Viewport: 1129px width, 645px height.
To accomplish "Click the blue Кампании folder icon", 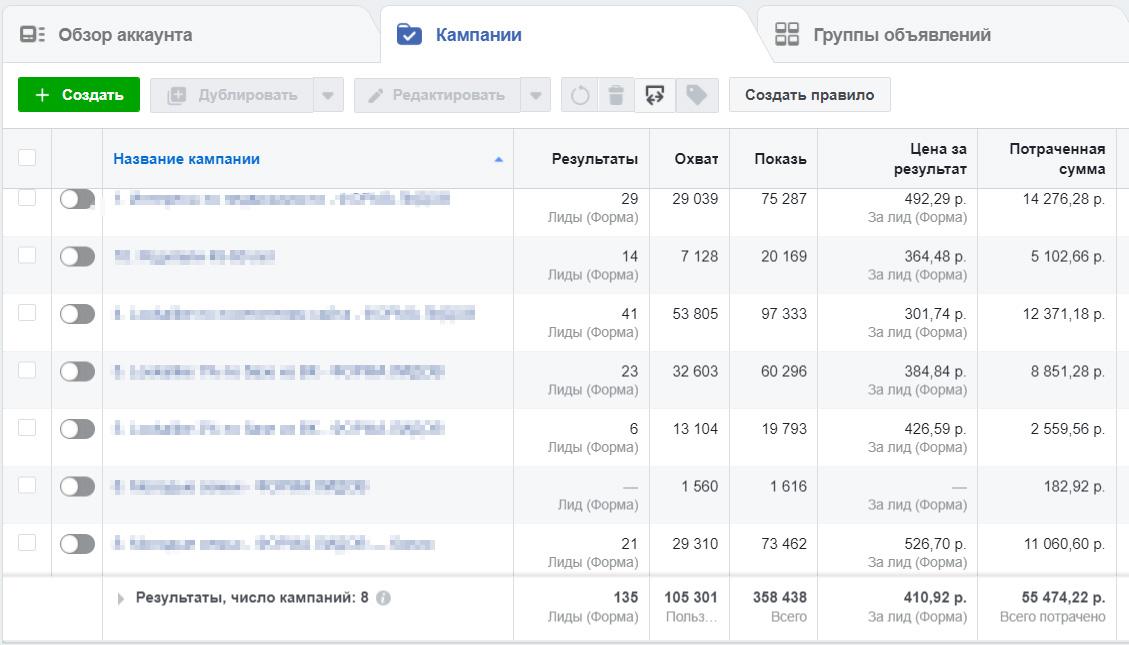I will click(409, 33).
